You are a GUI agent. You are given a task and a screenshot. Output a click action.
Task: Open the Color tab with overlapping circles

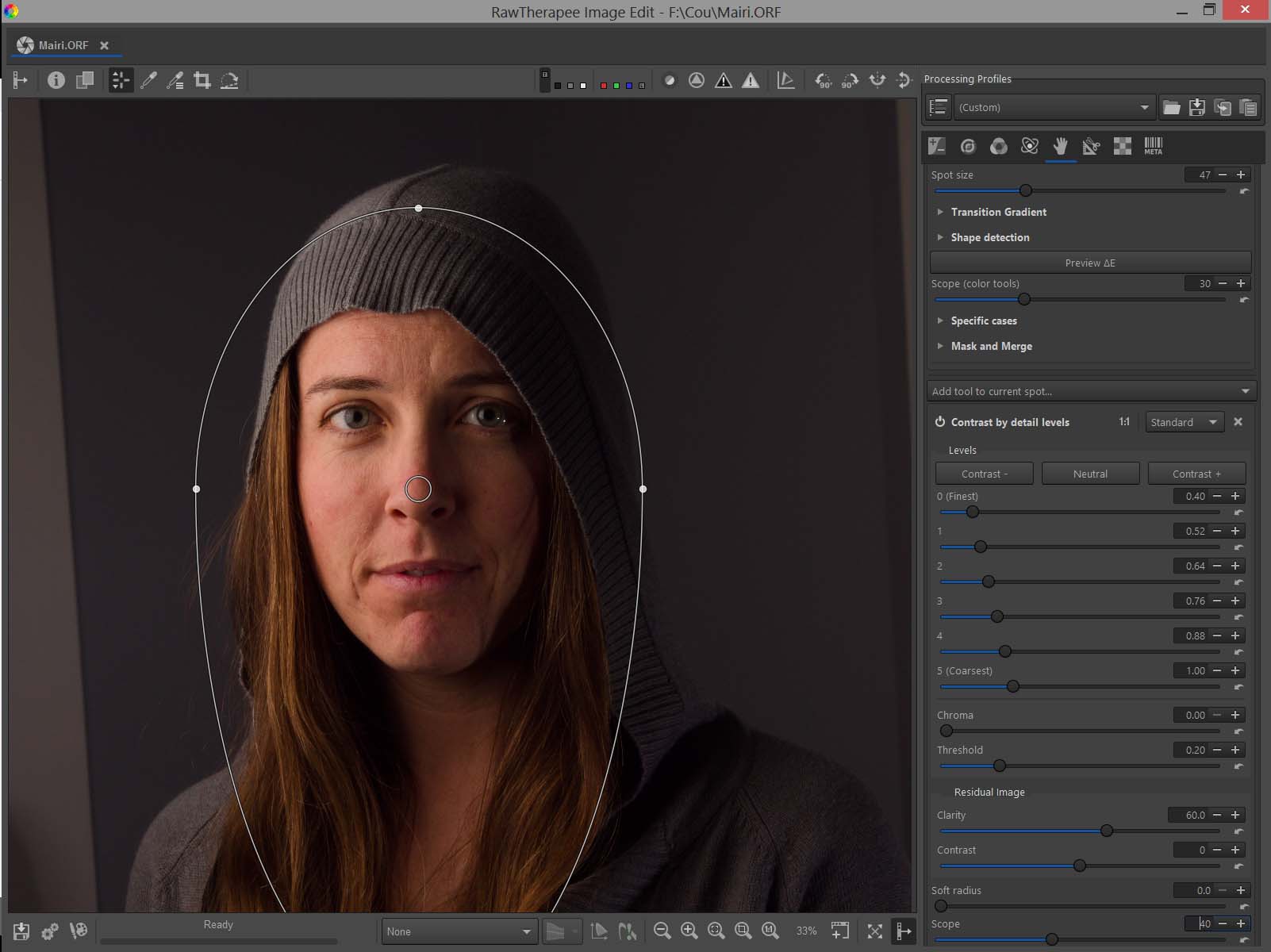(998, 146)
